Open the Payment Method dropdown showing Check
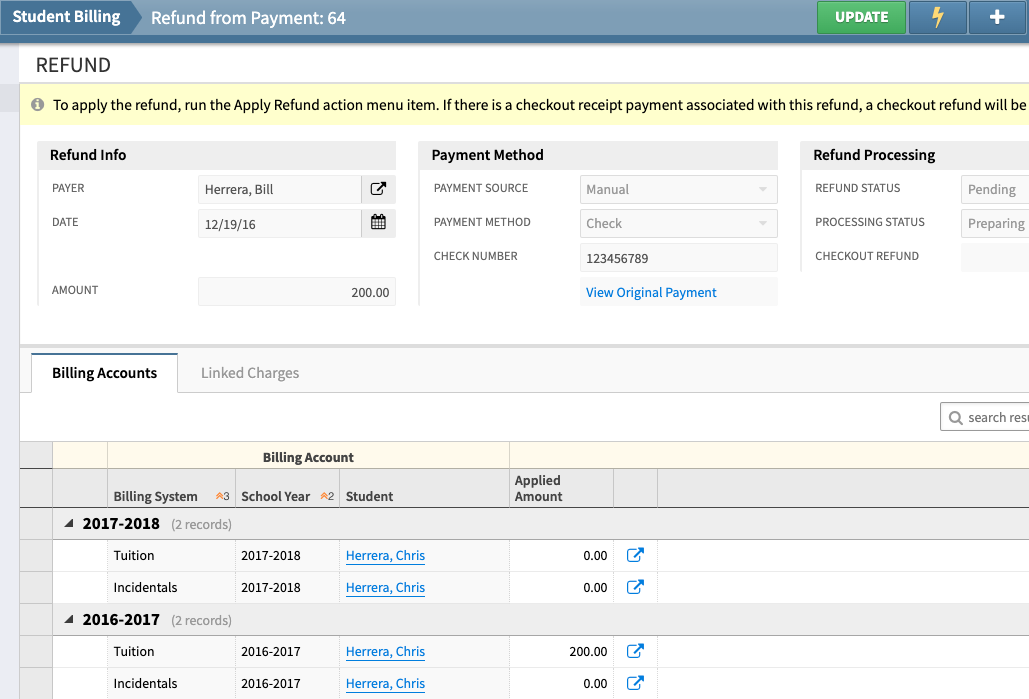Viewport: 1029px width, 699px height. point(678,223)
